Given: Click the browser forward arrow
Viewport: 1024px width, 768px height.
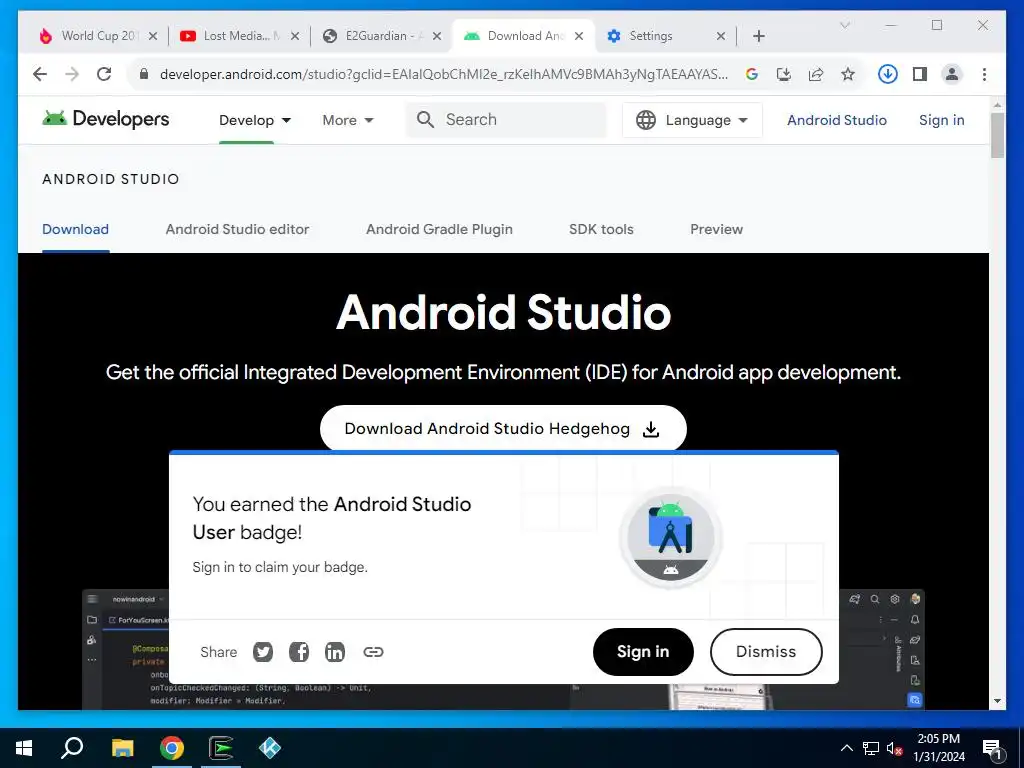Looking at the screenshot, I should click(72, 74).
